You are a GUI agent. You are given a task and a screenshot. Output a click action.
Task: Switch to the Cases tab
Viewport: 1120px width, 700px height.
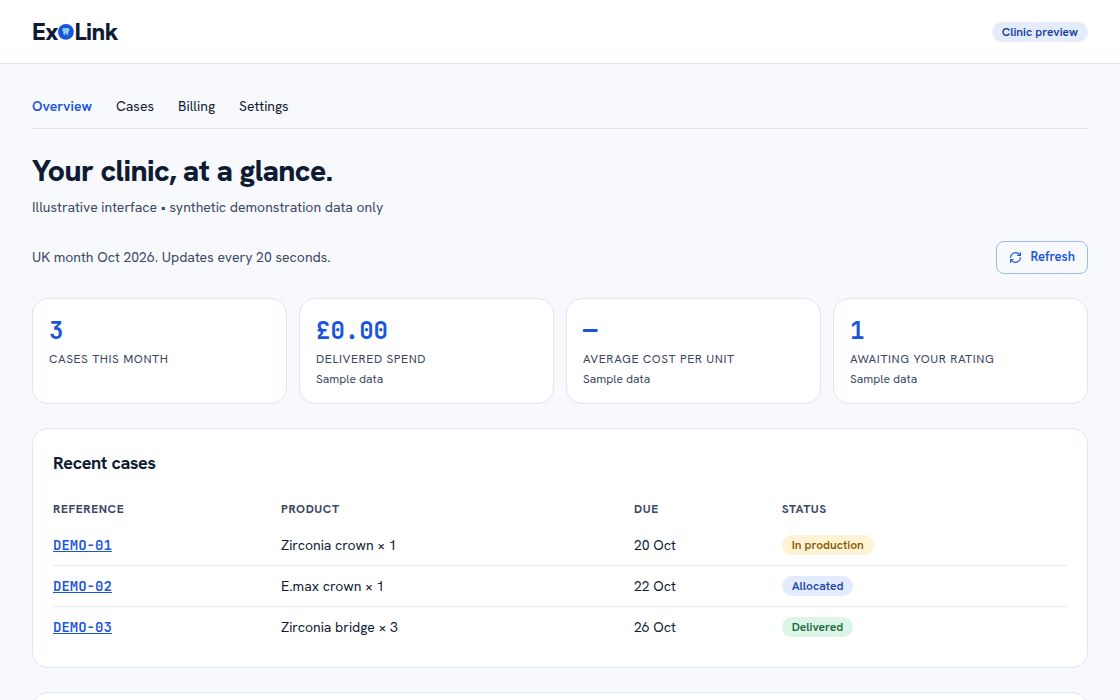(x=135, y=106)
